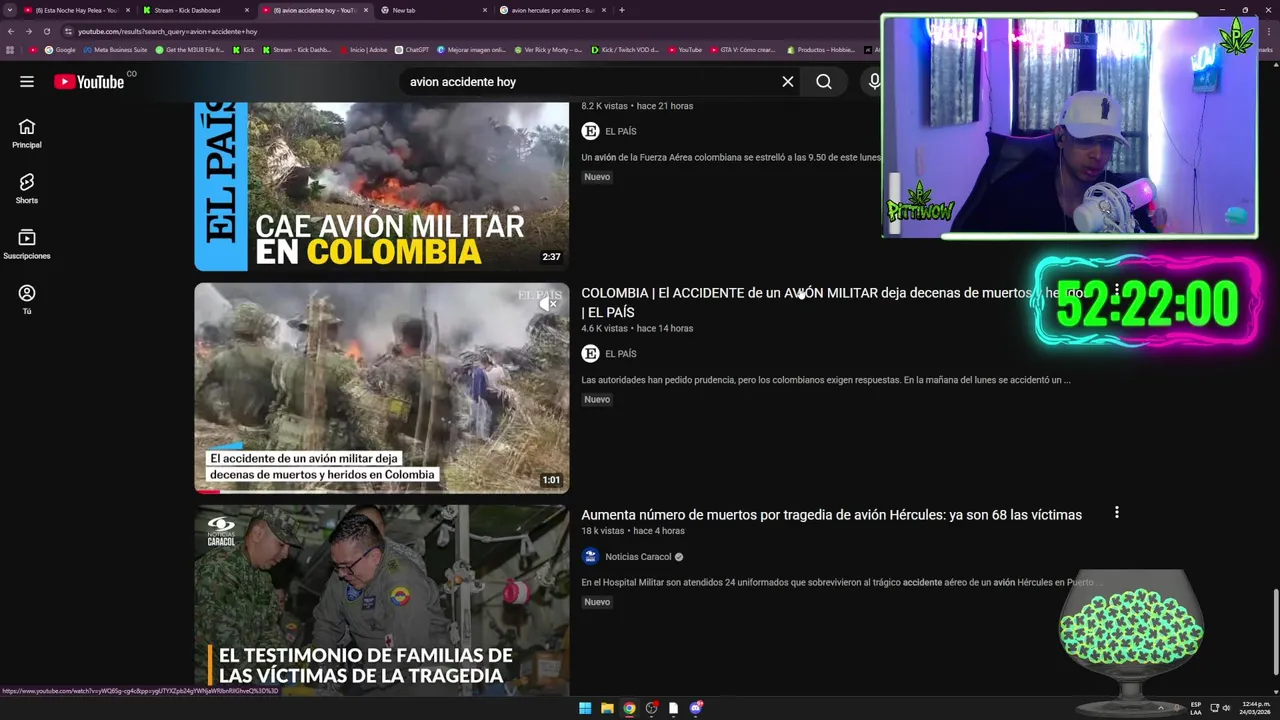Open the Noticias Caracol channel name
Viewport: 1280px width, 720px height.
click(x=638, y=557)
